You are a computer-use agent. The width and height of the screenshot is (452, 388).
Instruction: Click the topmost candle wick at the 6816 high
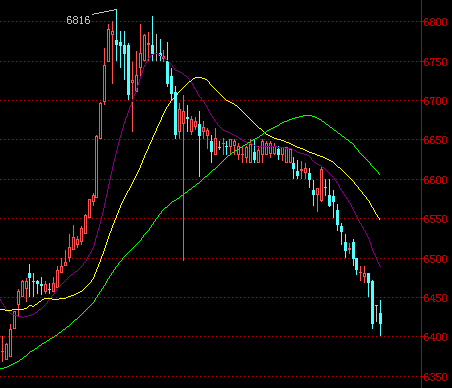point(116,25)
